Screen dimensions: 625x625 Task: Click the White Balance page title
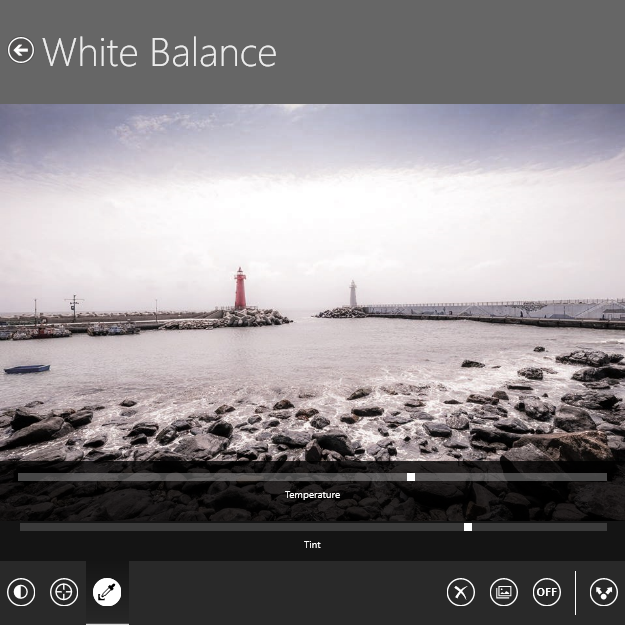159,52
